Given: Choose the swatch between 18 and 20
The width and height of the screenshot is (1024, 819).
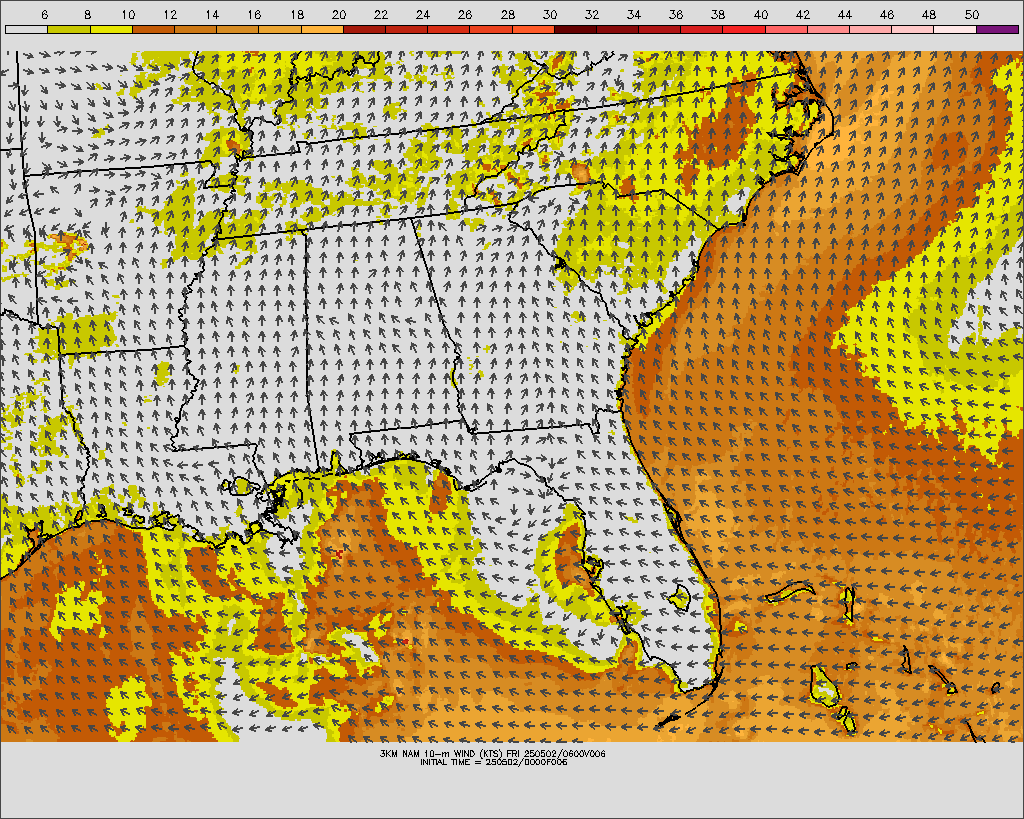Looking at the screenshot, I should click(322, 29).
